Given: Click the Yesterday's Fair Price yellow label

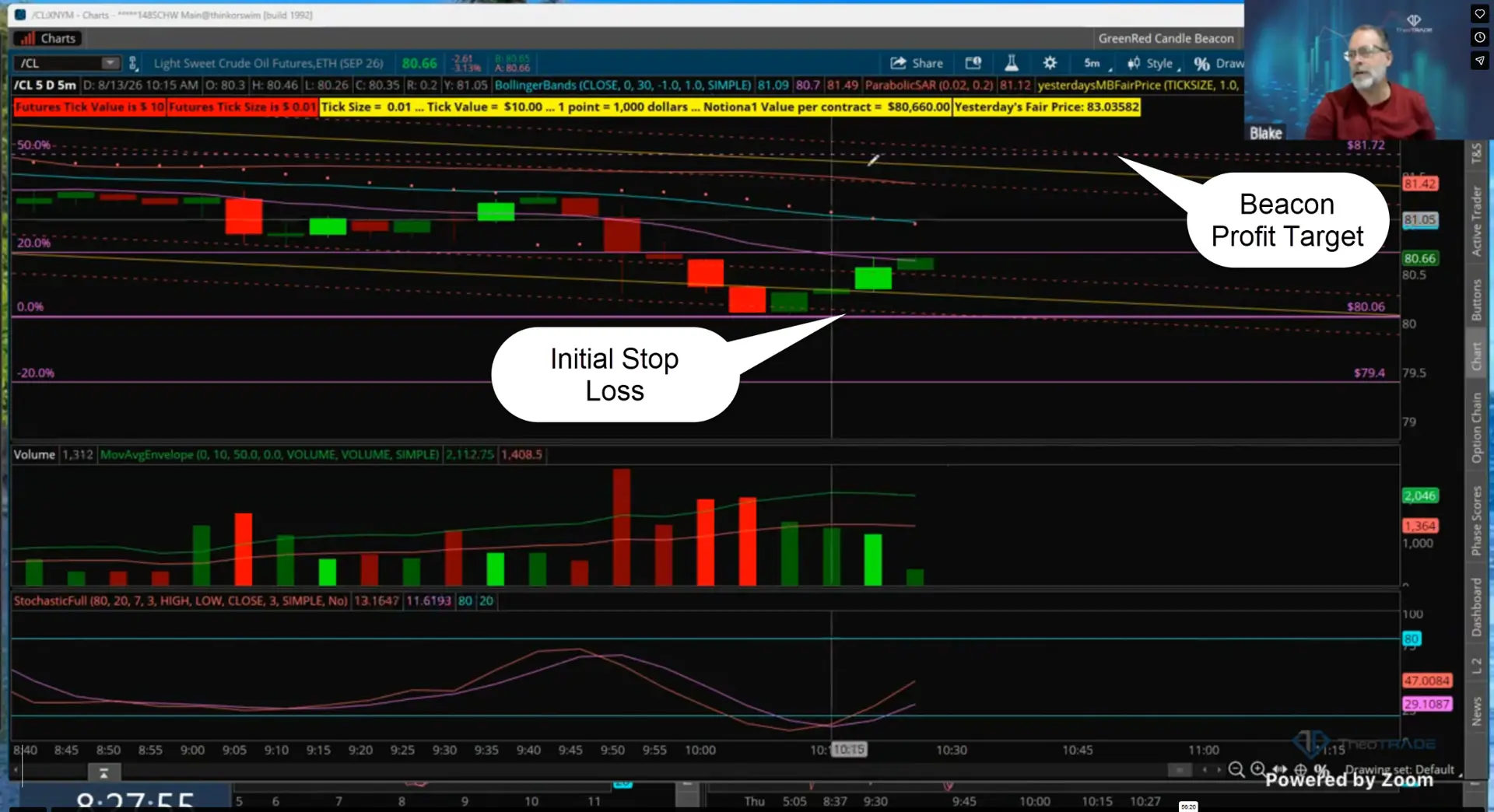Looking at the screenshot, I should click(x=1047, y=107).
